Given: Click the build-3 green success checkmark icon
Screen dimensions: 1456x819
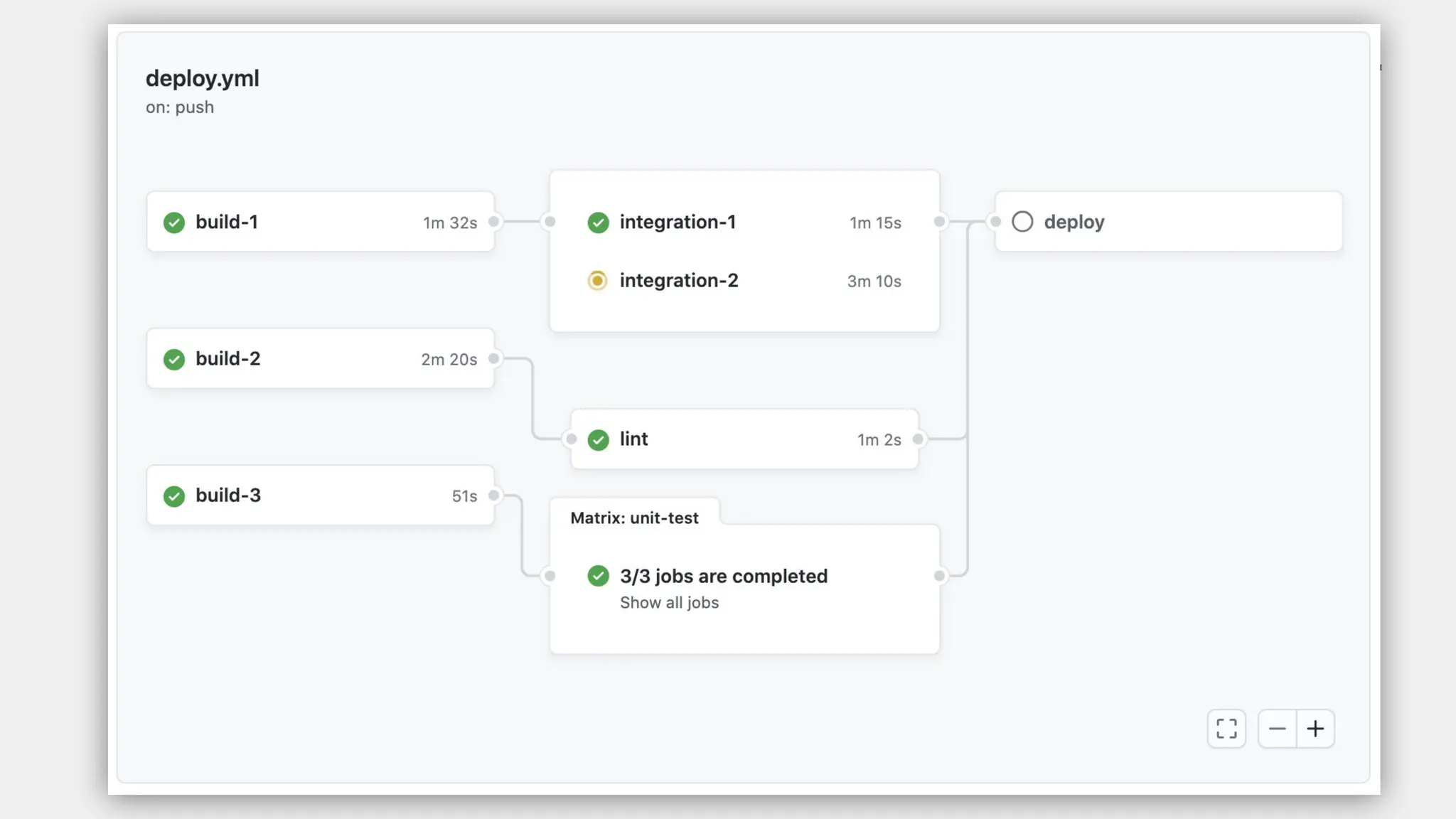Looking at the screenshot, I should point(174,496).
